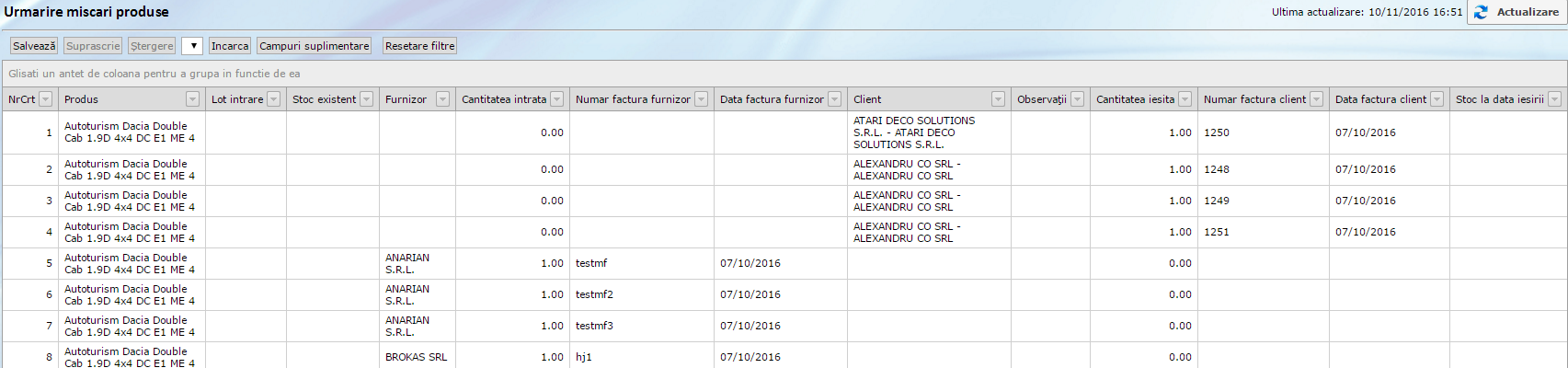Expand filter for Data factura client
This screenshot has height=368, width=1568.
[x=1436, y=99]
